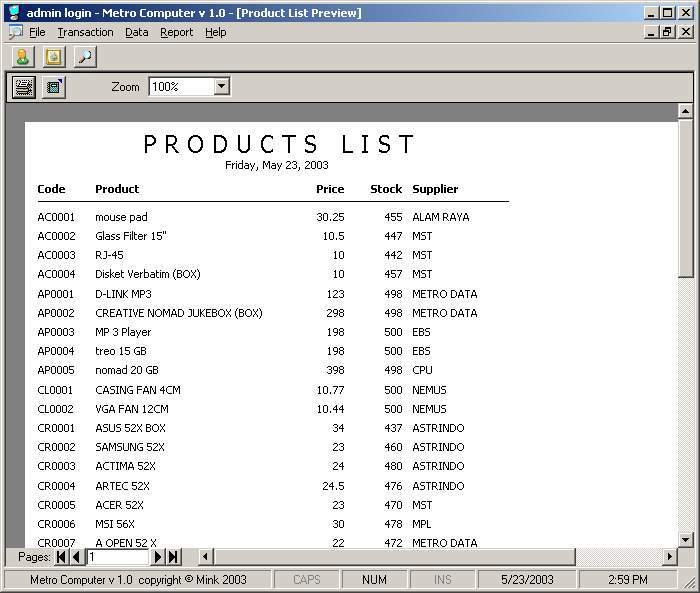Go to previous page of report

tap(77, 557)
